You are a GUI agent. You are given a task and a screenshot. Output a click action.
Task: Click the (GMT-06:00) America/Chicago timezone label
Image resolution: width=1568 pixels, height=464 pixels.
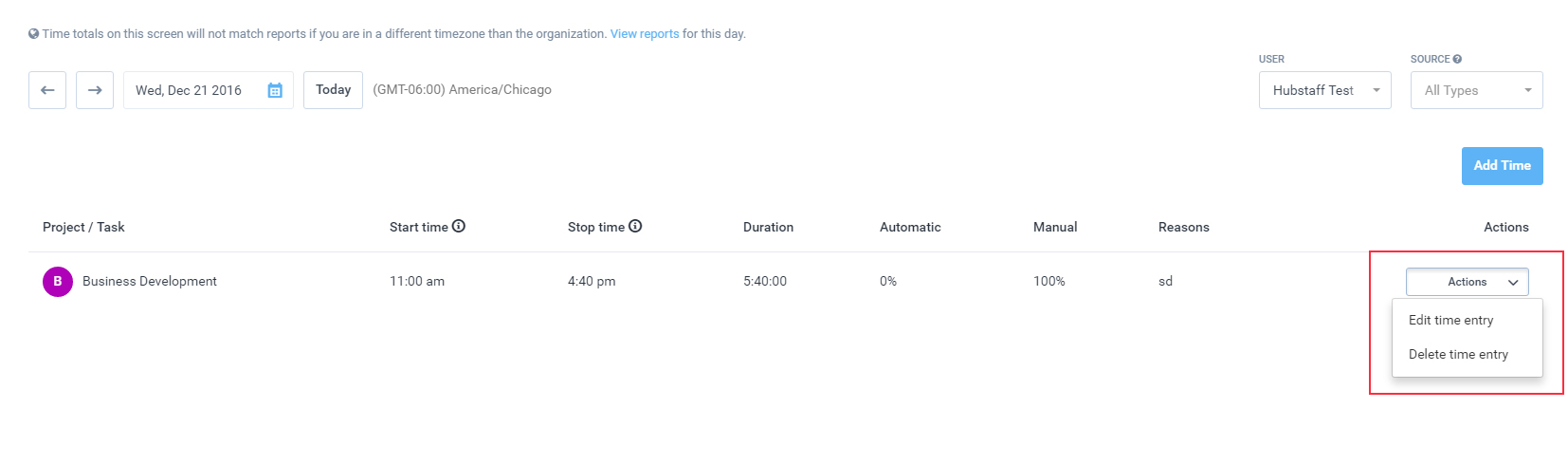coord(462,89)
